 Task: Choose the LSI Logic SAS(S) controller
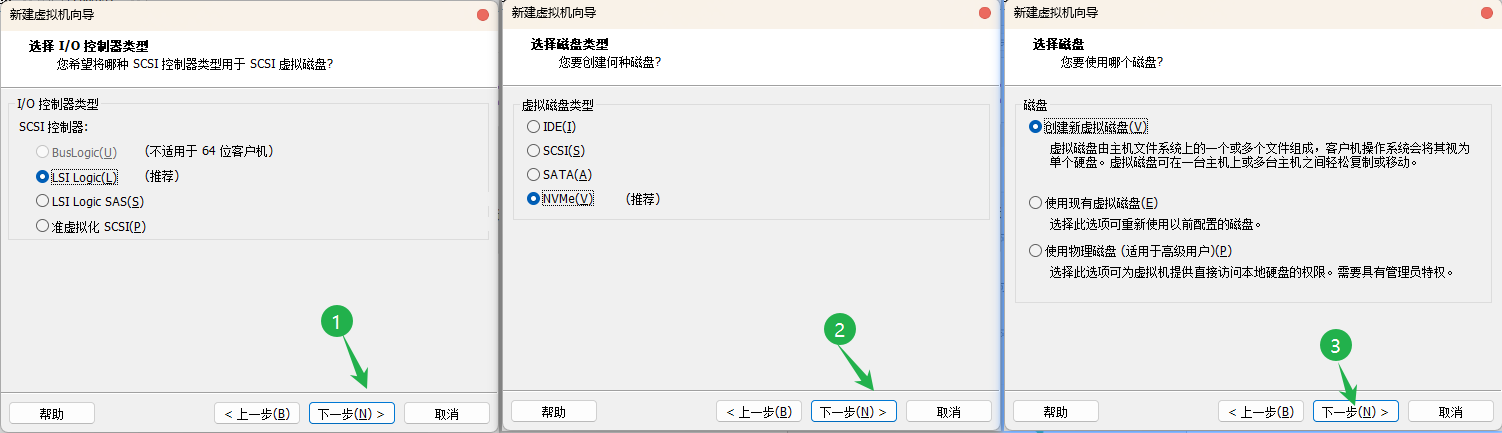point(42,201)
